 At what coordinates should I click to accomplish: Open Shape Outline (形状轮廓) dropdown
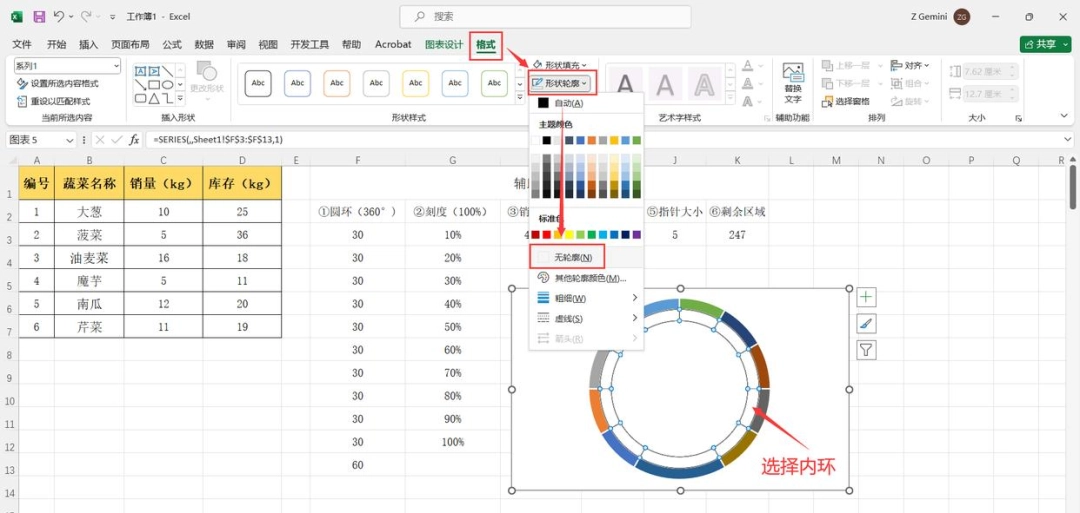click(x=561, y=83)
